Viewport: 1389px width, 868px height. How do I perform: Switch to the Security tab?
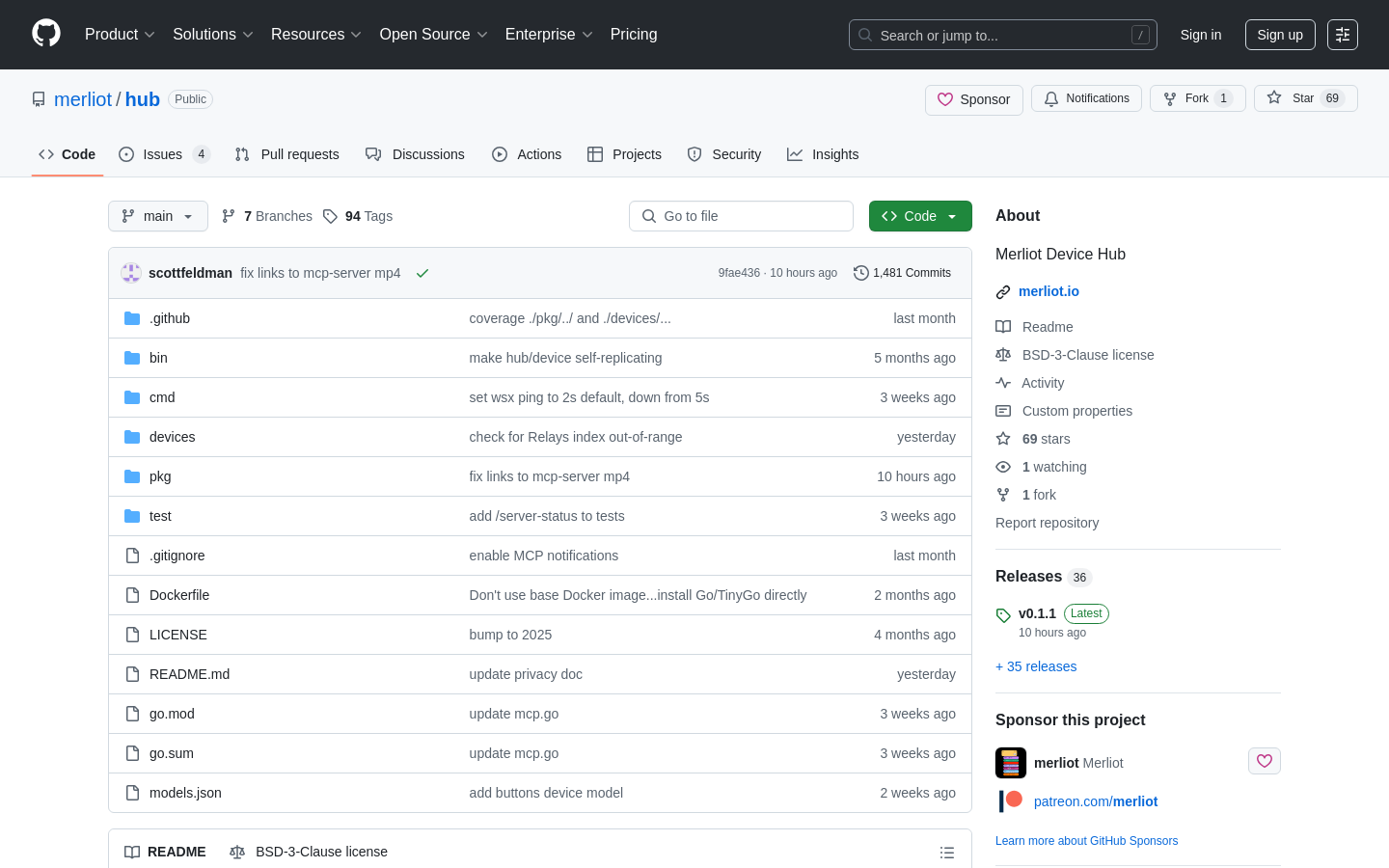724,154
